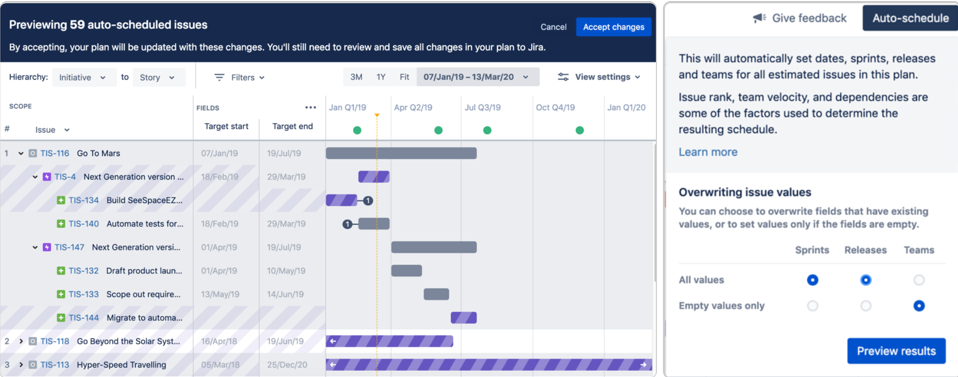This screenshot has height=377, width=958.
Task: Click the Filters funnel icon
Action: (219, 78)
